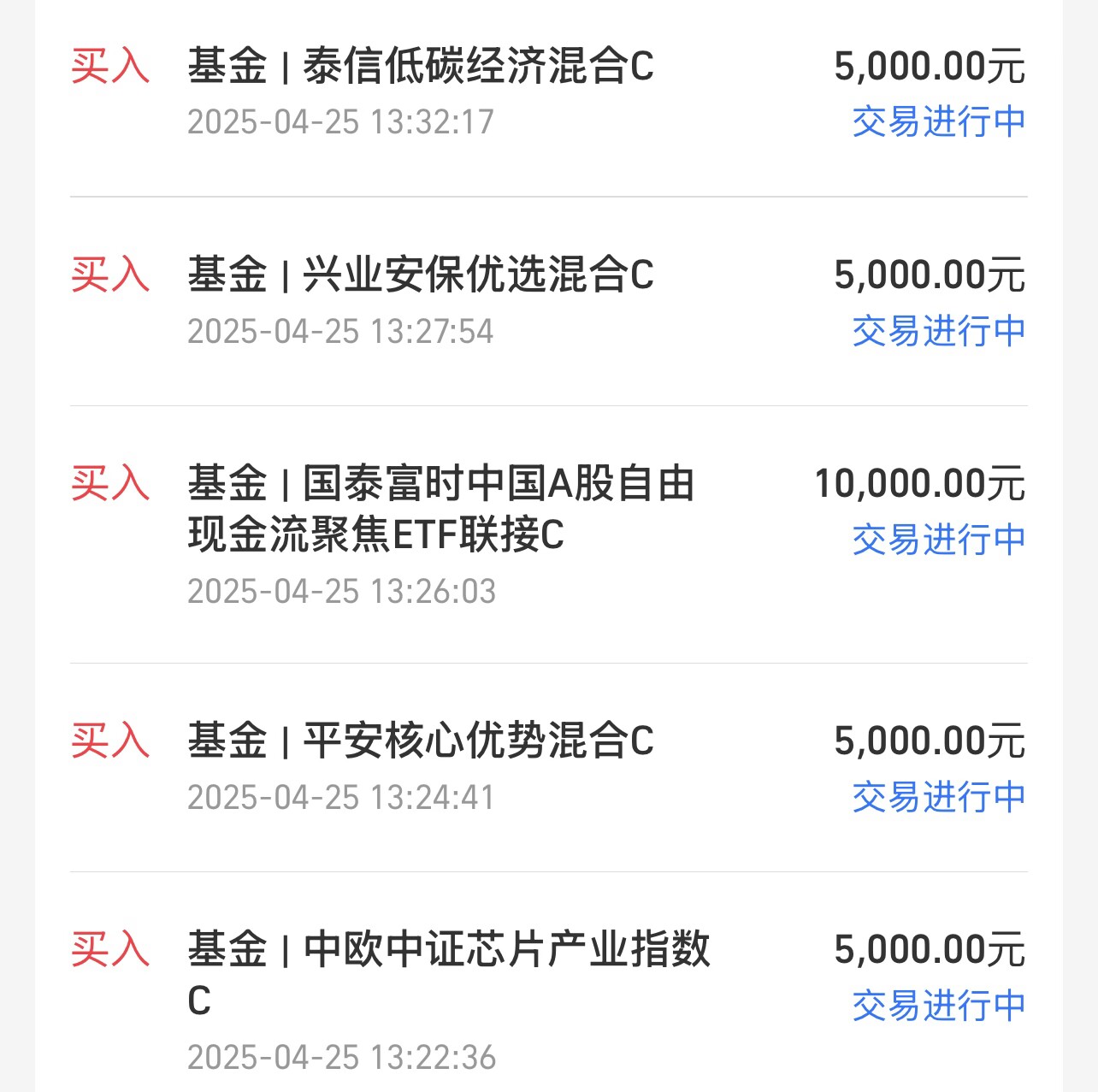1098x1092 pixels.
Task: Select 买入 label of 国泰富时 order
Action: click(x=110, y=483)
